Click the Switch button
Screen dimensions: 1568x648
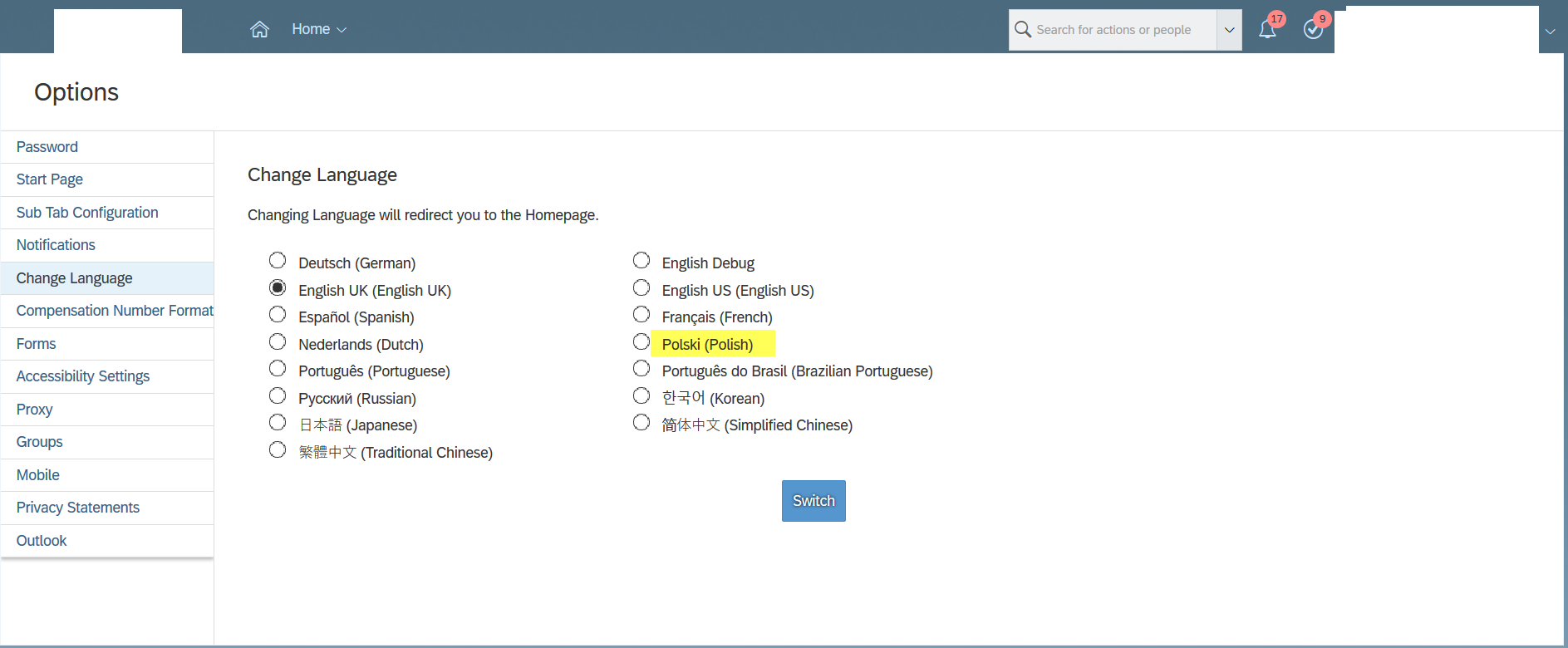(x=813, y=501)
